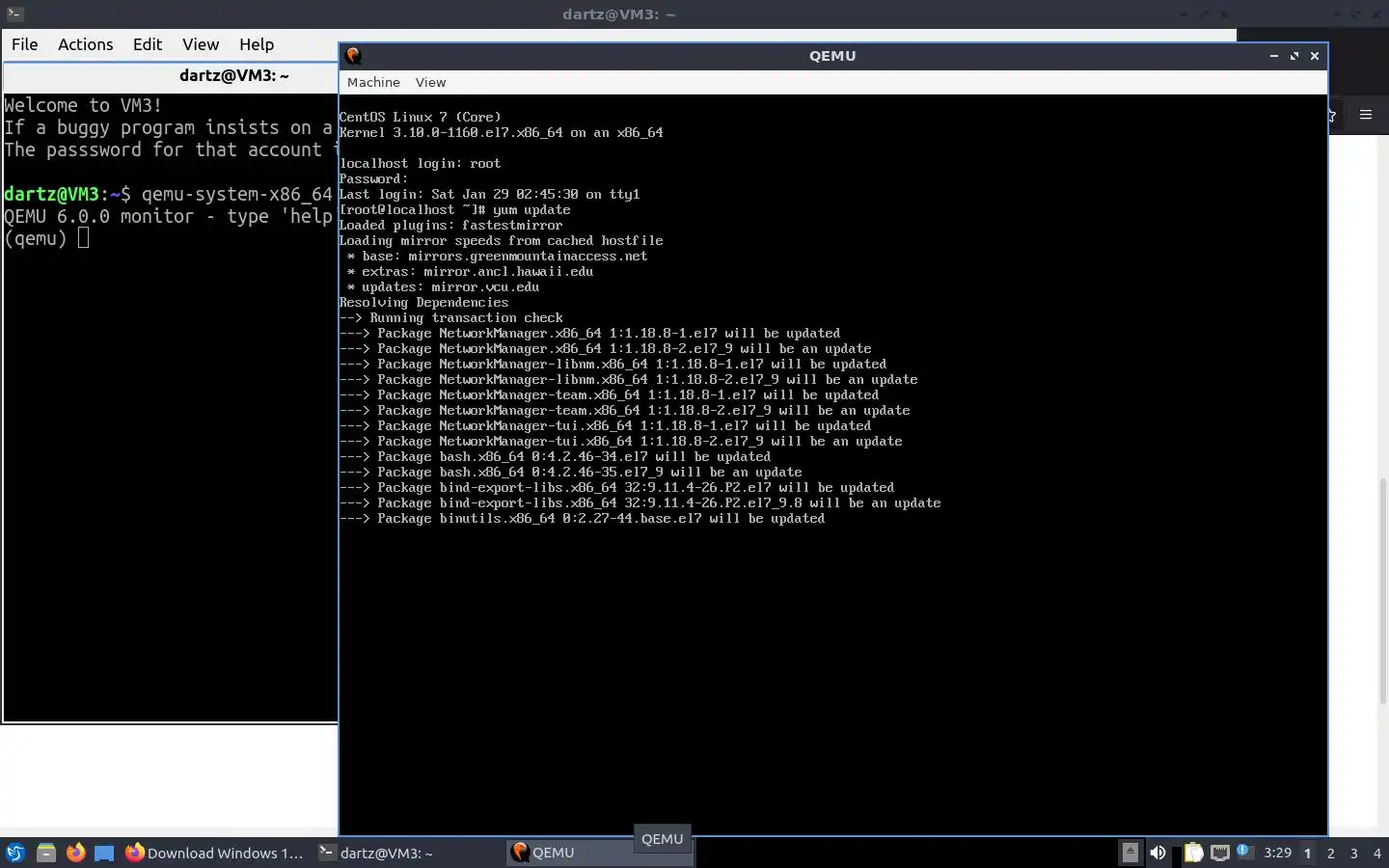The width and height of the screenshot is (1389, 868).
Task: Minimize the QEMU window
Action: (1274, 56)
